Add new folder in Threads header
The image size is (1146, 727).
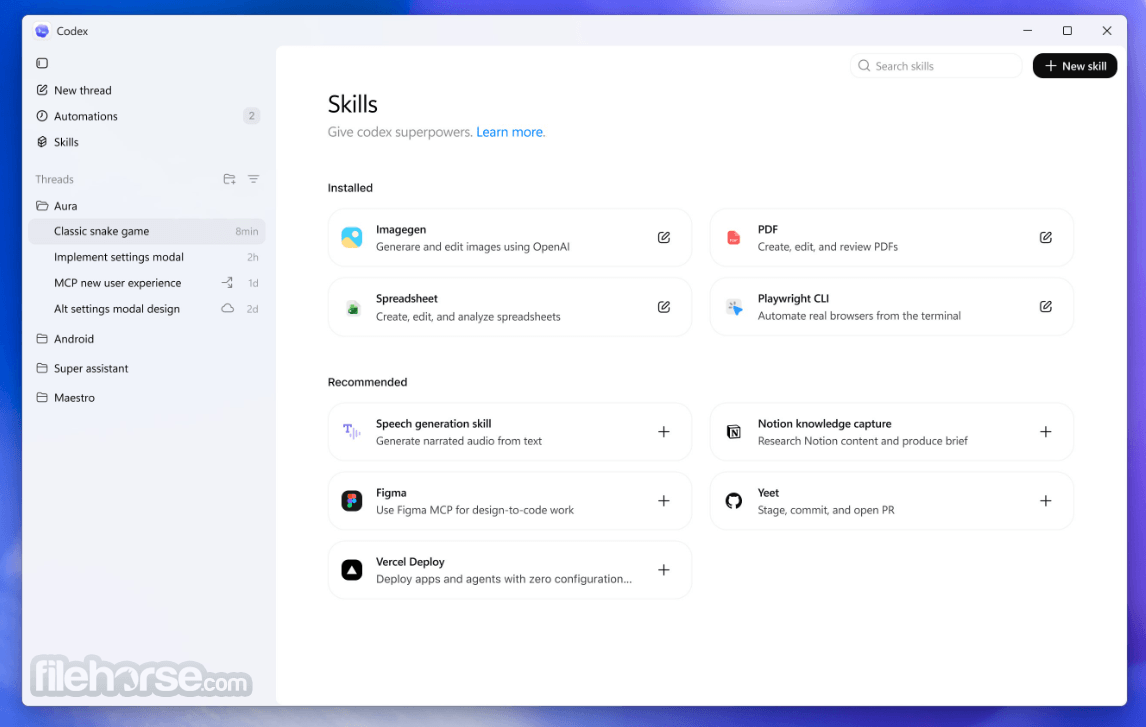(229, 179)
